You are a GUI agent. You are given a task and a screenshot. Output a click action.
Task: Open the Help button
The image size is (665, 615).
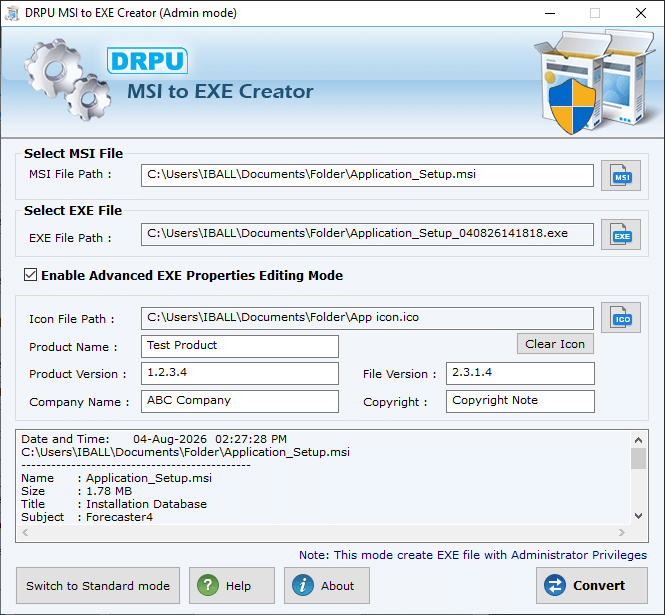[232, 585]
